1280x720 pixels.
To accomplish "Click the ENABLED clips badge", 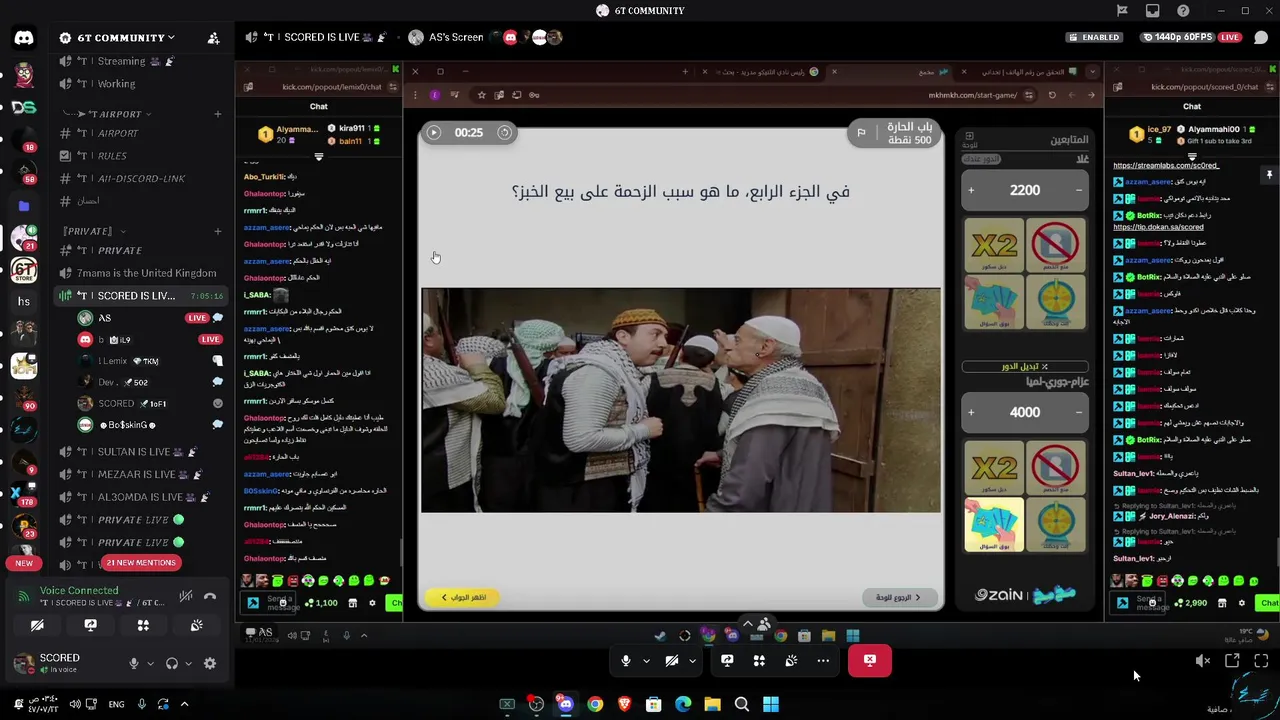I will pyautogui.click(x=1094, y=37).
